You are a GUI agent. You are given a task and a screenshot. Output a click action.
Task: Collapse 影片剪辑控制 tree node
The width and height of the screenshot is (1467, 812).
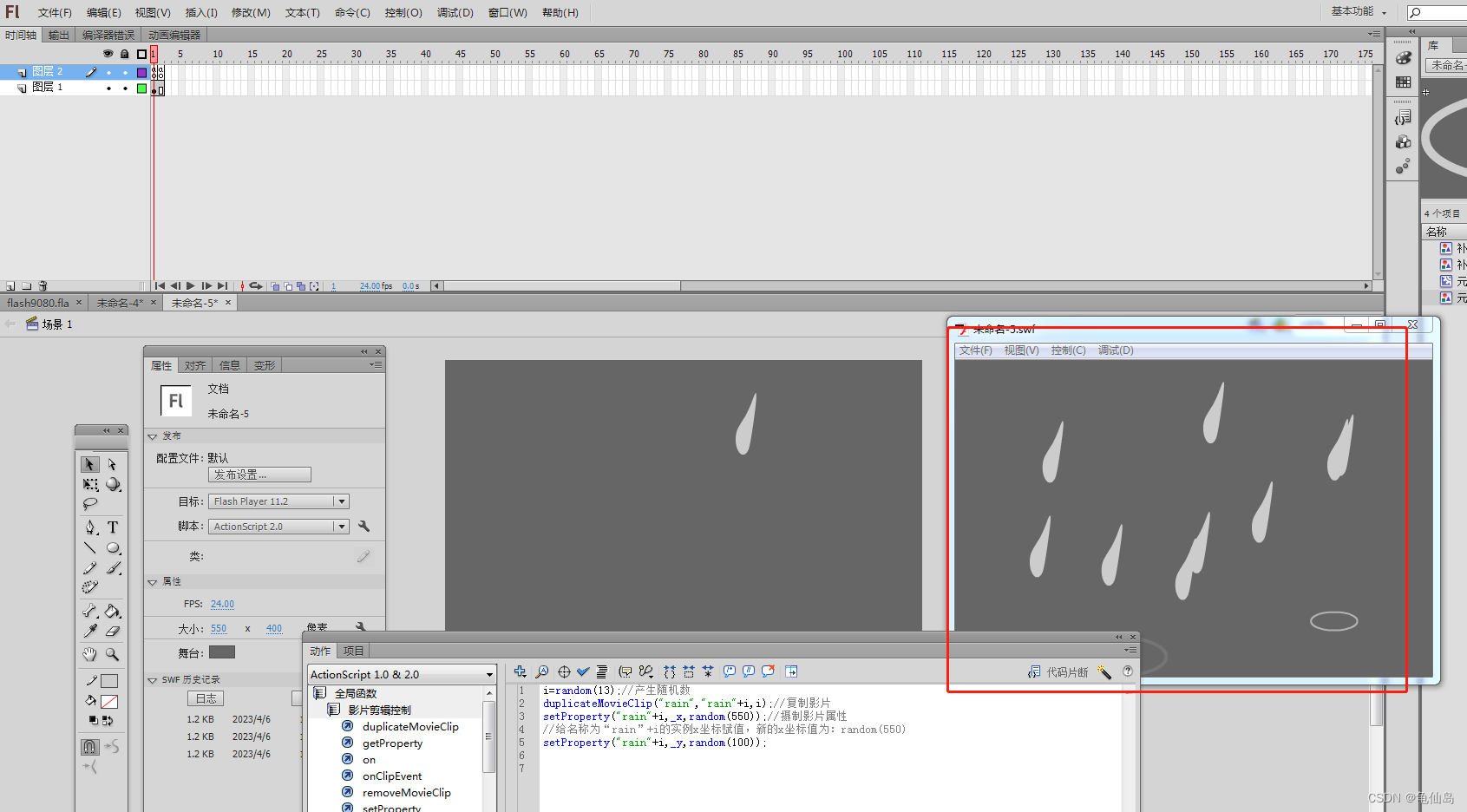[x=334, y=710]
